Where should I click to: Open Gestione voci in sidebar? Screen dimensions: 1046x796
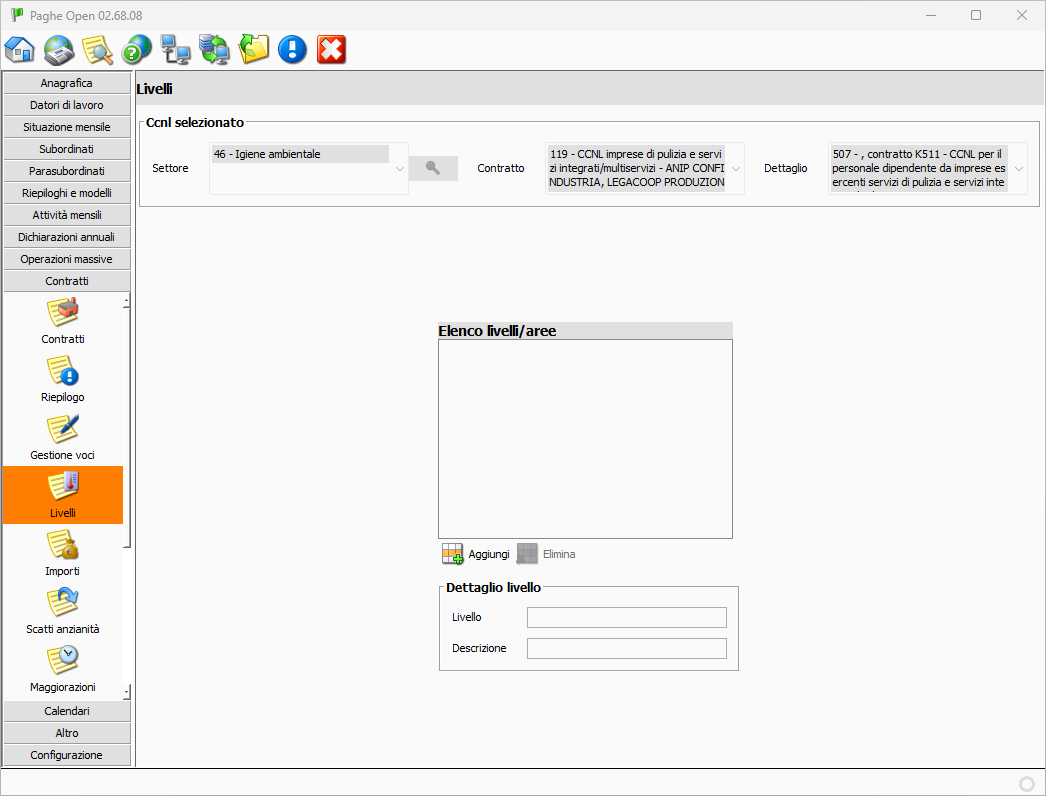[63, 438]
